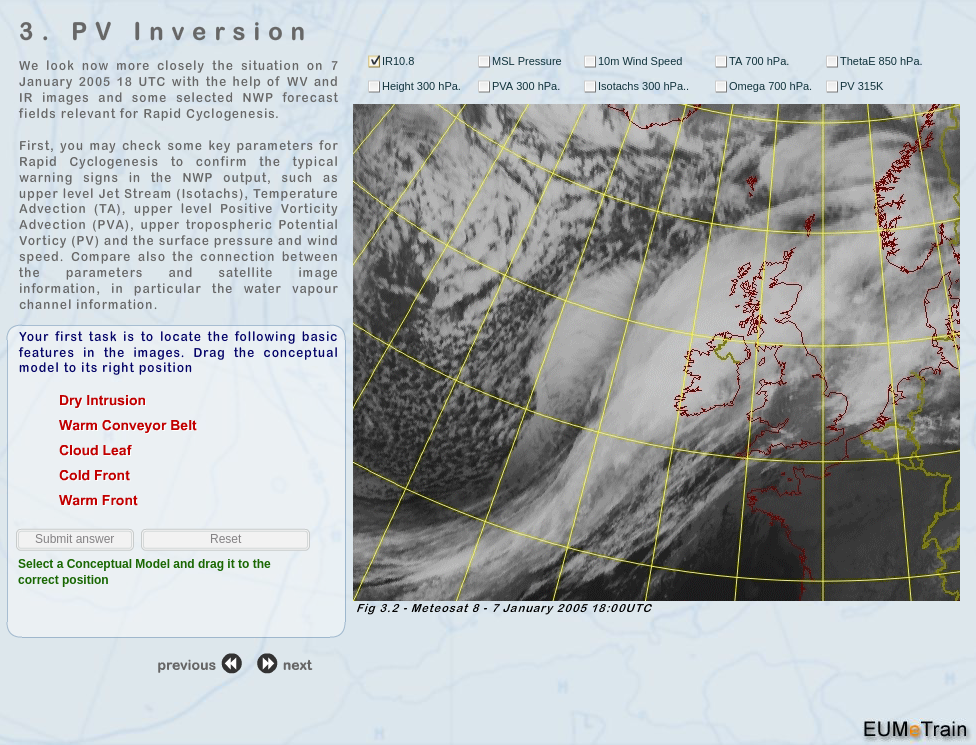This screenshot has width=976, height=745.
Task: Click the previous double-arrow icon
Action: coord(232,664)
